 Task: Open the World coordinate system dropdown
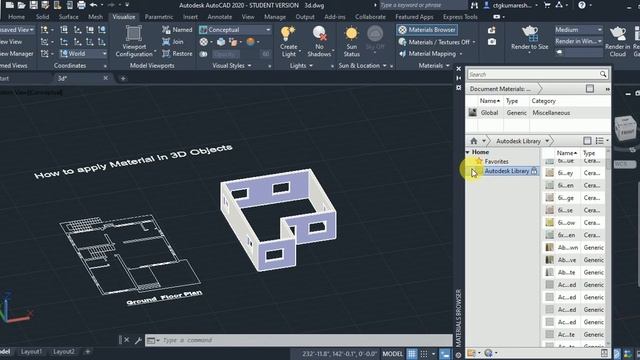[x=83, y=53]
